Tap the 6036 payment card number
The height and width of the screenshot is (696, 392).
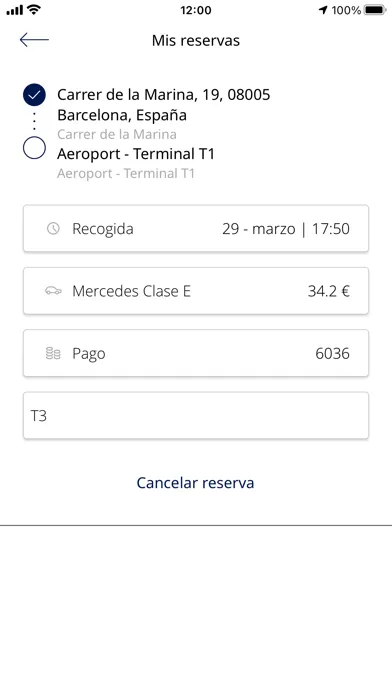tap(333, 353)
